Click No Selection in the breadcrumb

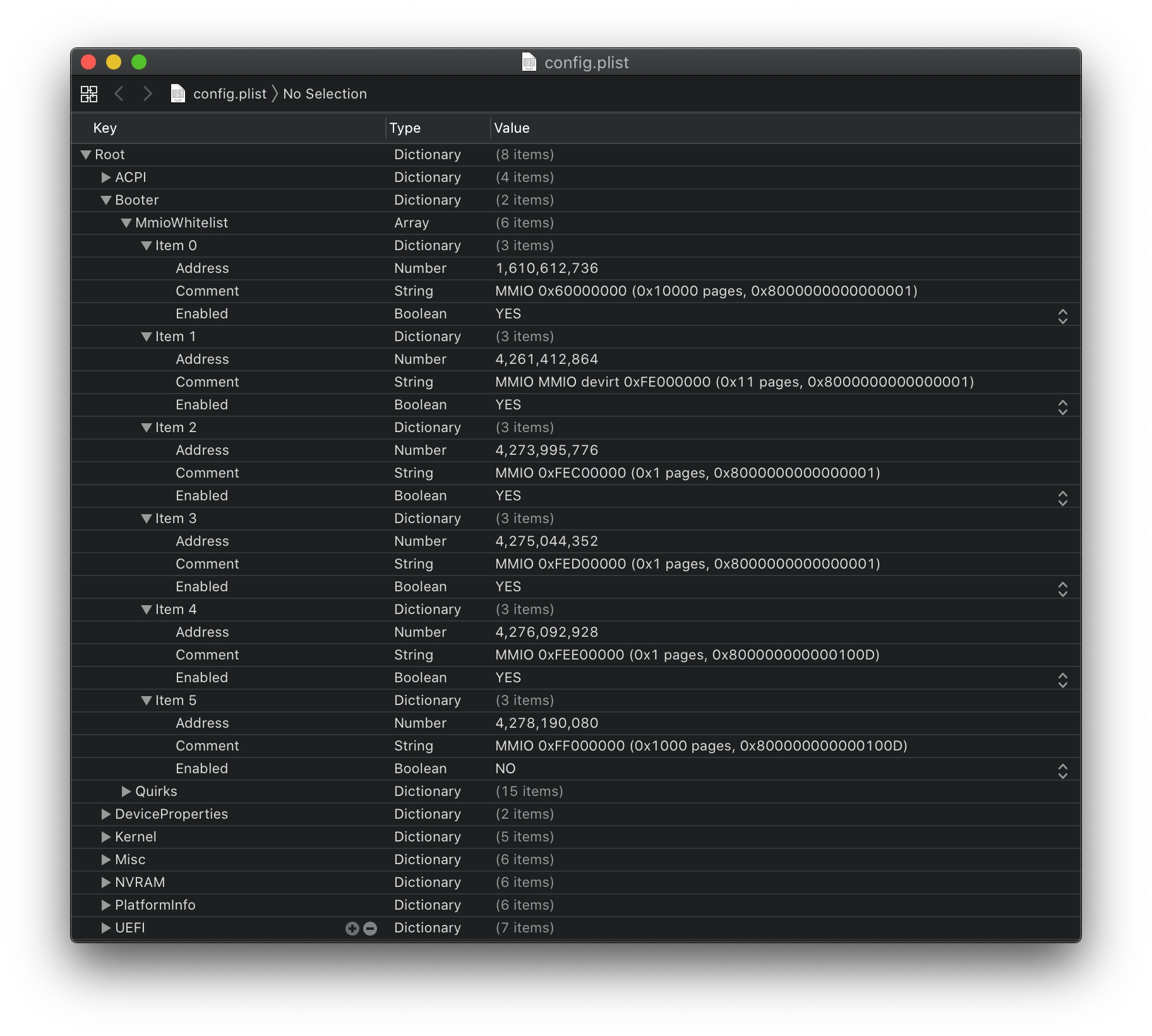pyautogui.click(x=325, y=94)
